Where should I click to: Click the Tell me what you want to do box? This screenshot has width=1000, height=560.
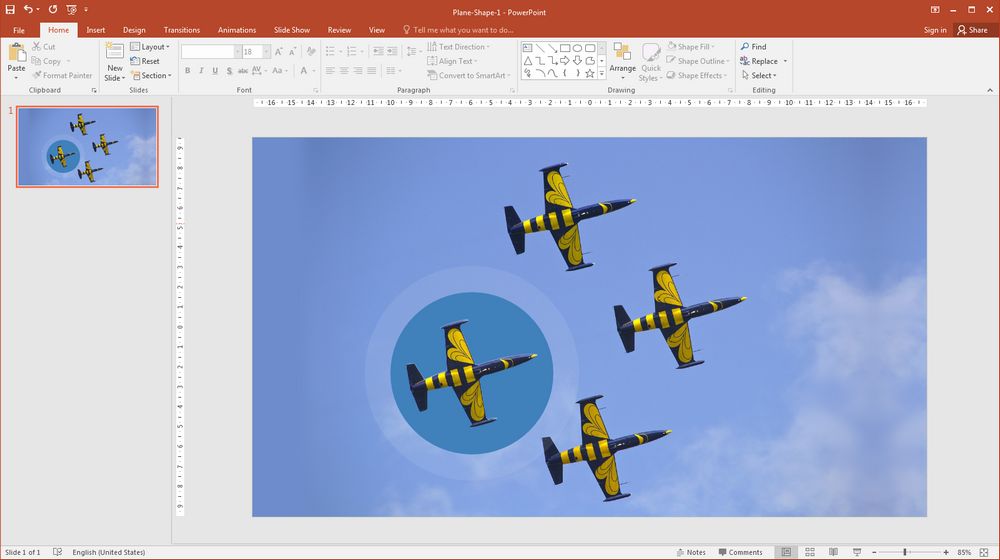458,30
